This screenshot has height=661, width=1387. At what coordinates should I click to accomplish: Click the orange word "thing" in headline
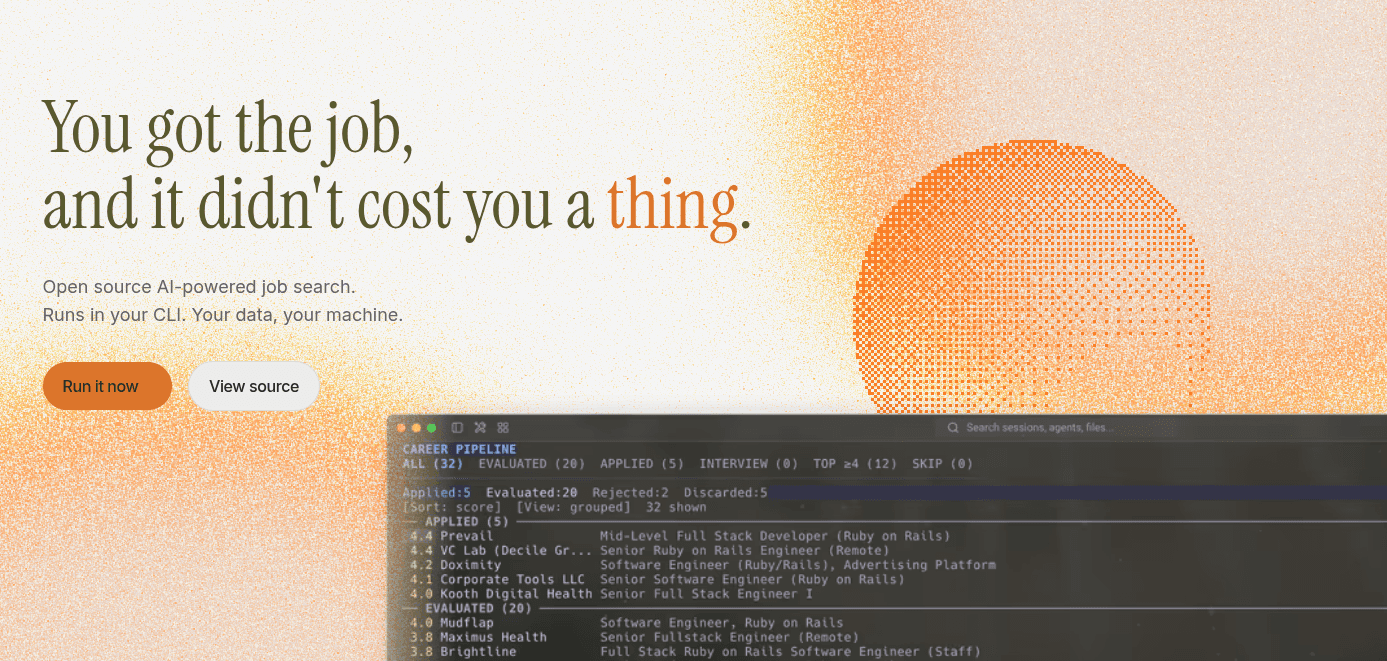pos(672,205)
